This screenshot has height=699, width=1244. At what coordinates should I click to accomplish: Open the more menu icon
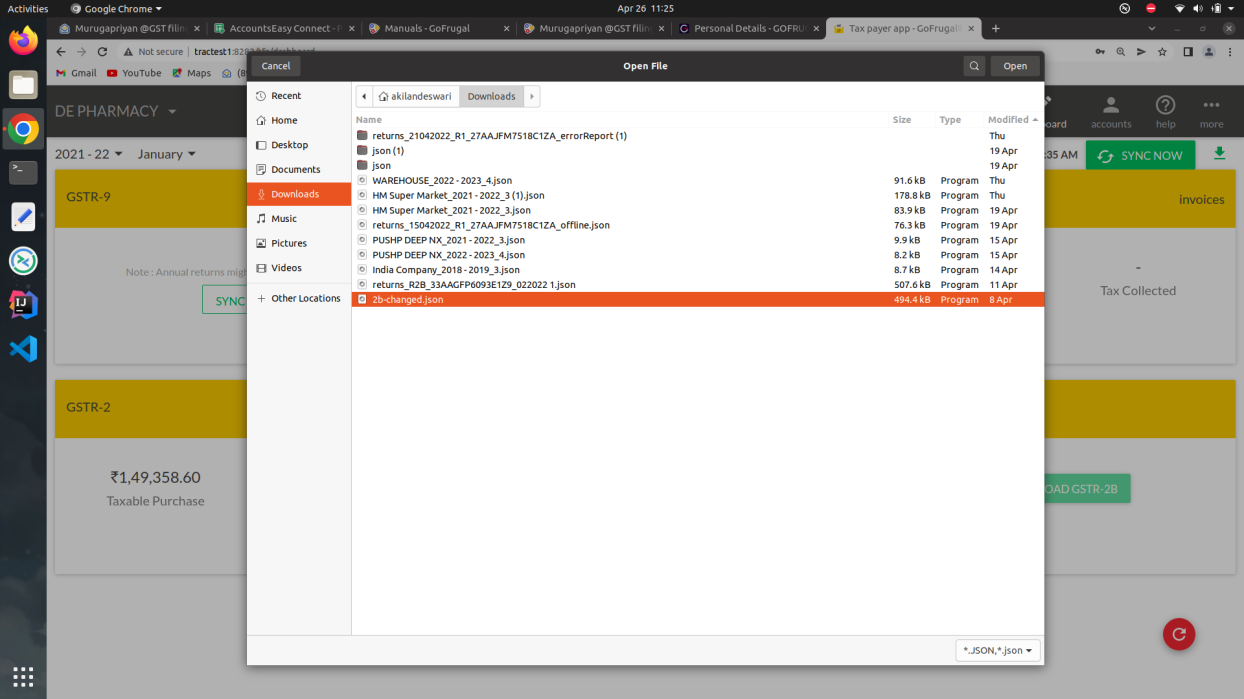click(1212, 112)
